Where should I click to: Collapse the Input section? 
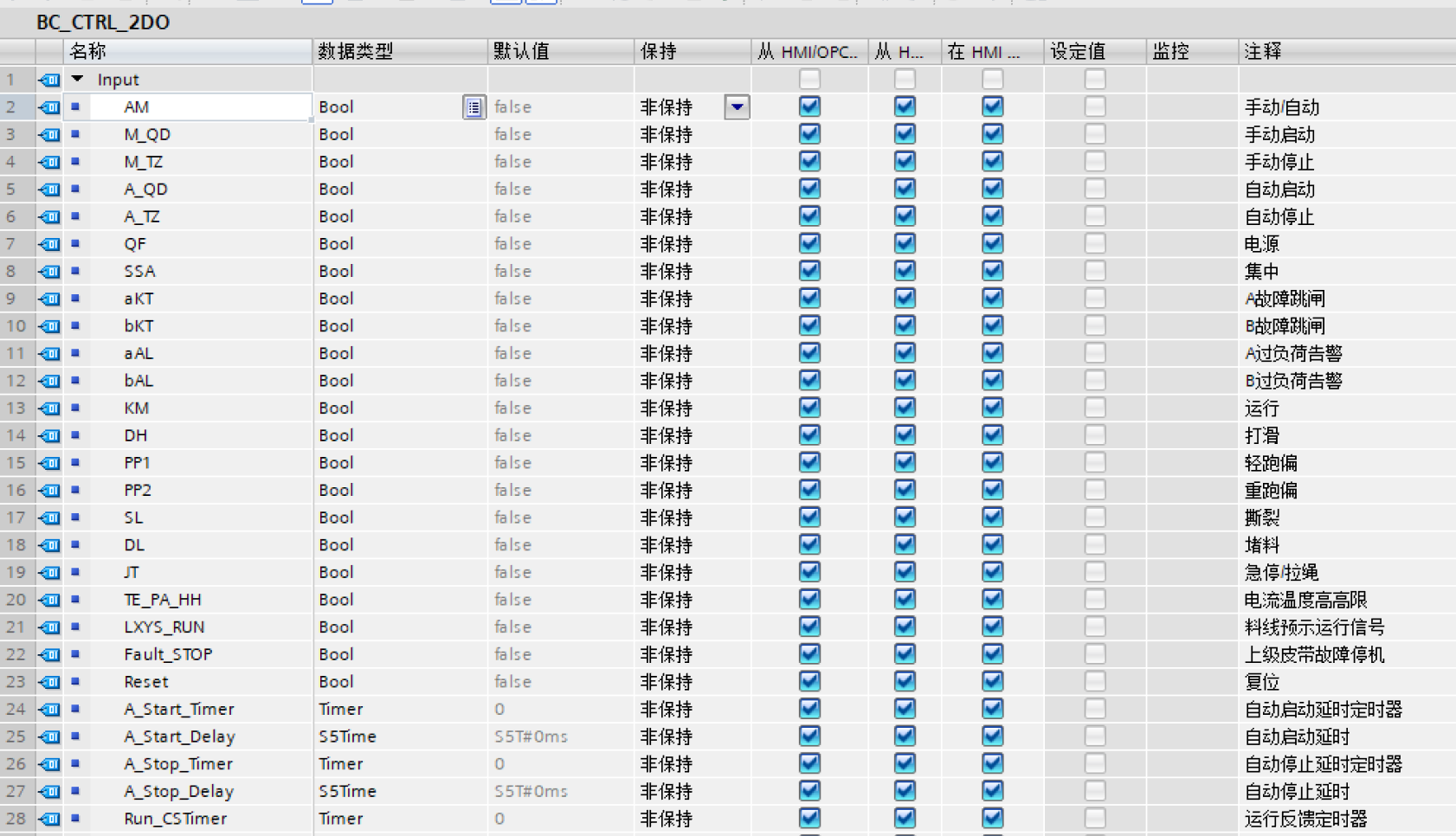coord(78,80)
